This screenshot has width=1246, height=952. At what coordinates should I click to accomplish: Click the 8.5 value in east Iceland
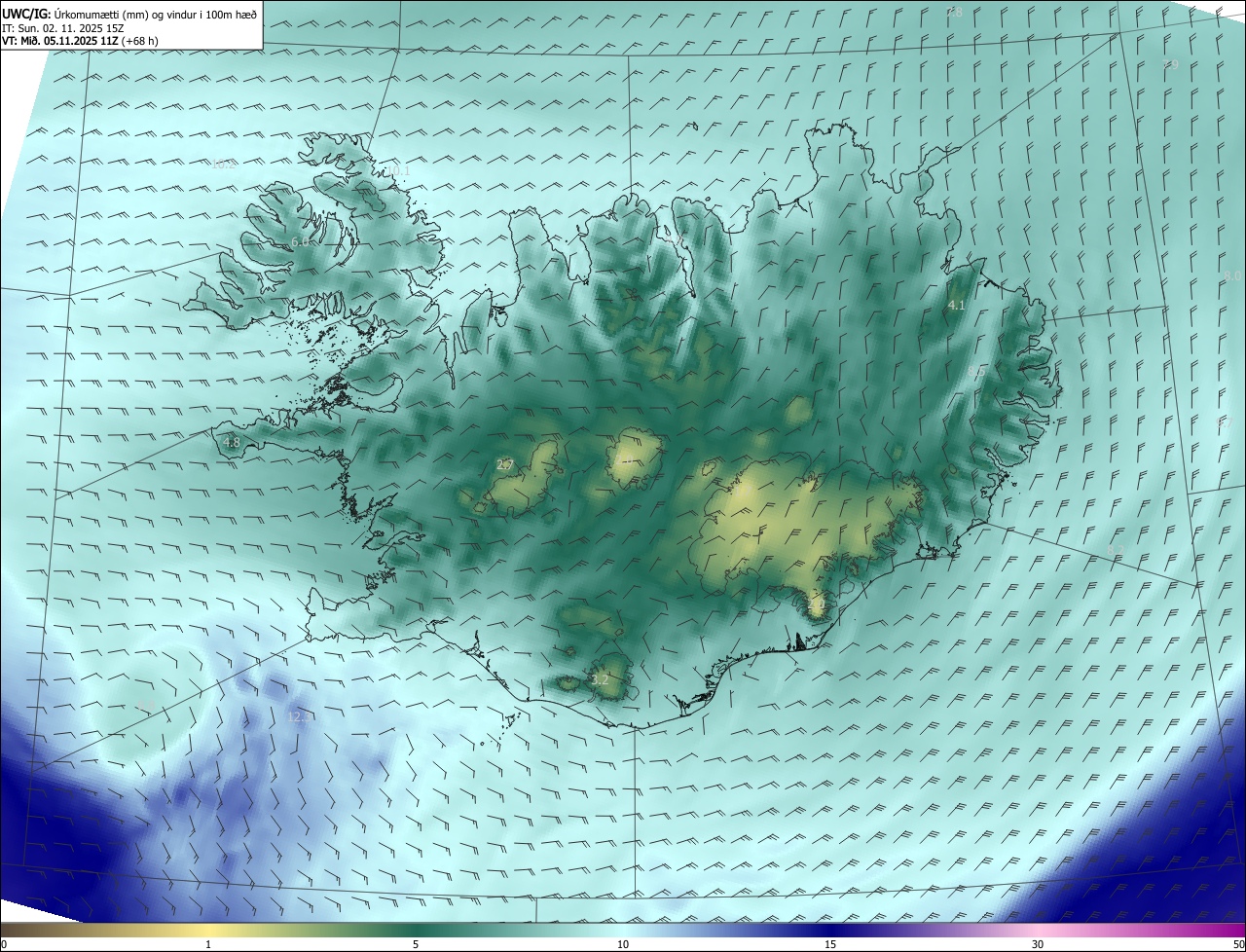(977, 372)
